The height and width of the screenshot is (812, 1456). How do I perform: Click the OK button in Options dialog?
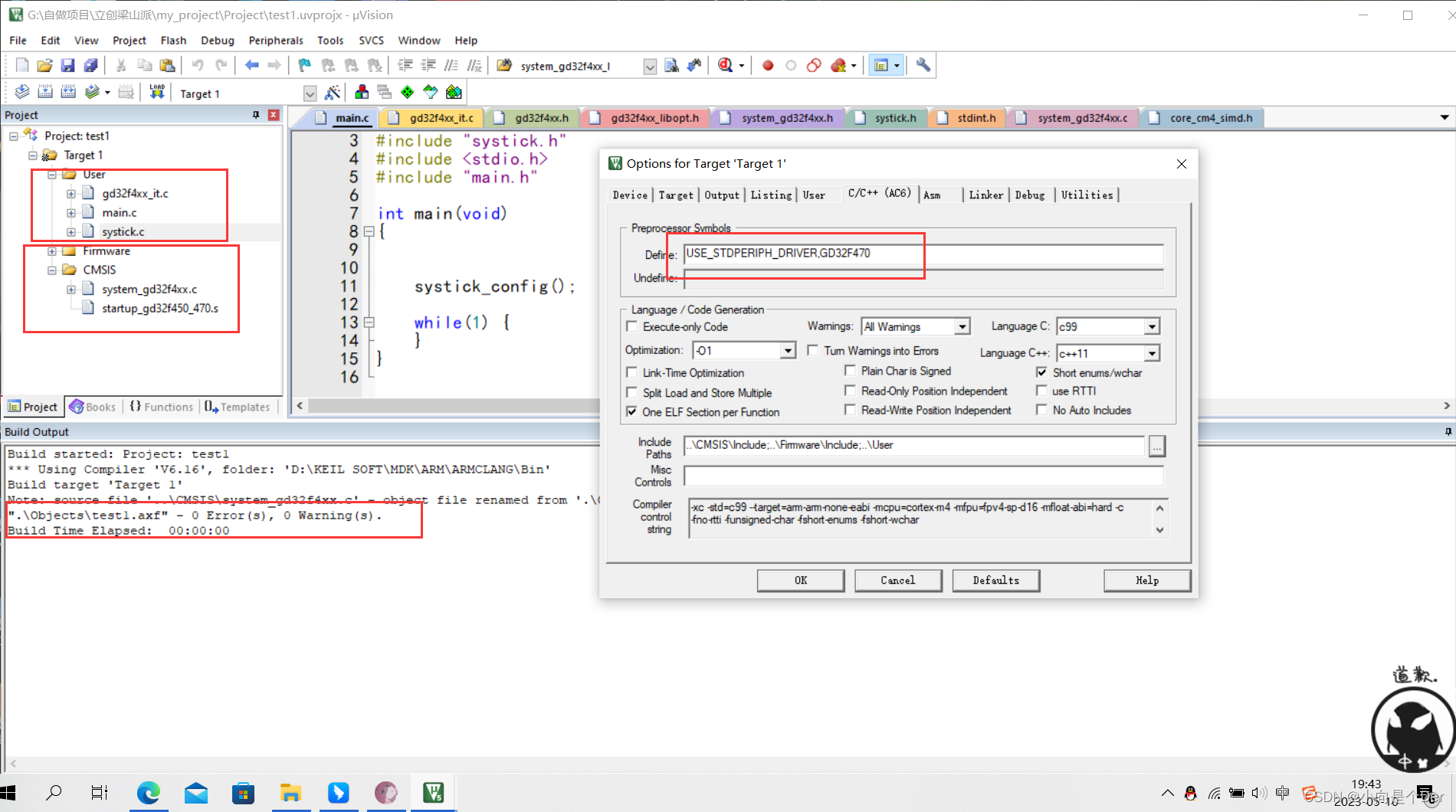click(801, 581)
